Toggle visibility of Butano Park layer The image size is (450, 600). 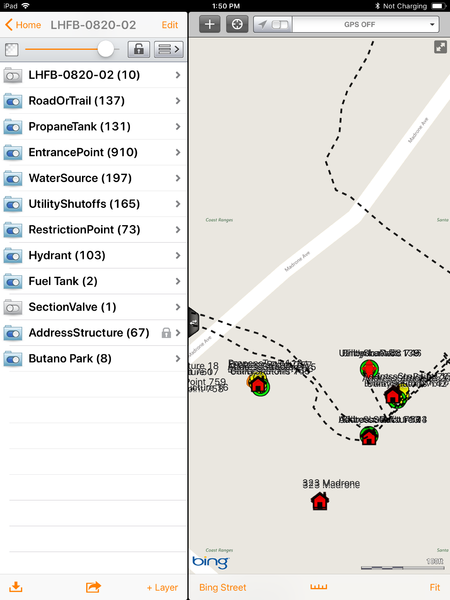tap(13, 359)
